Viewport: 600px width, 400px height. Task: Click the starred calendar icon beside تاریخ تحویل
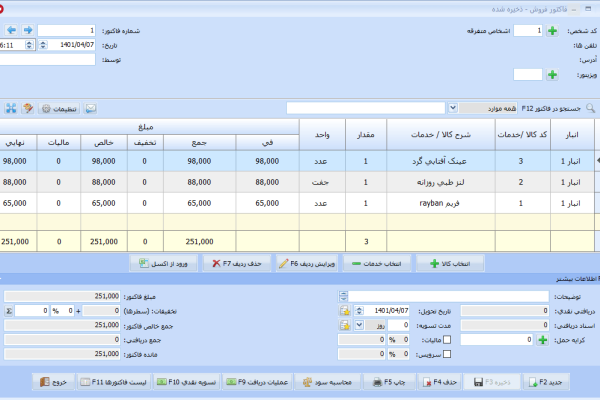345,311
